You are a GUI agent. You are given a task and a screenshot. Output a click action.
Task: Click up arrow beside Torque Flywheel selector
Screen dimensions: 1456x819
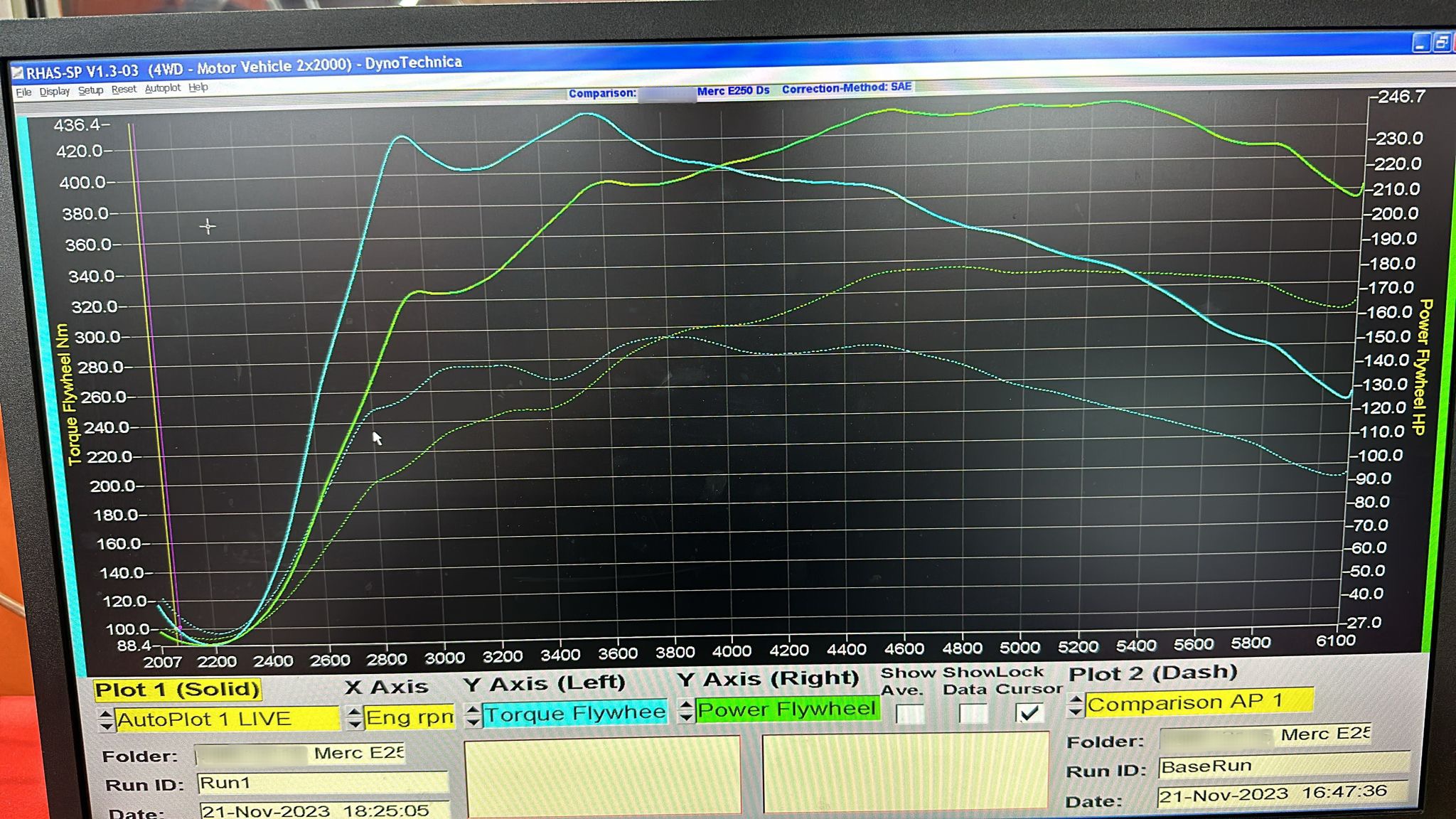coord(473,710)
